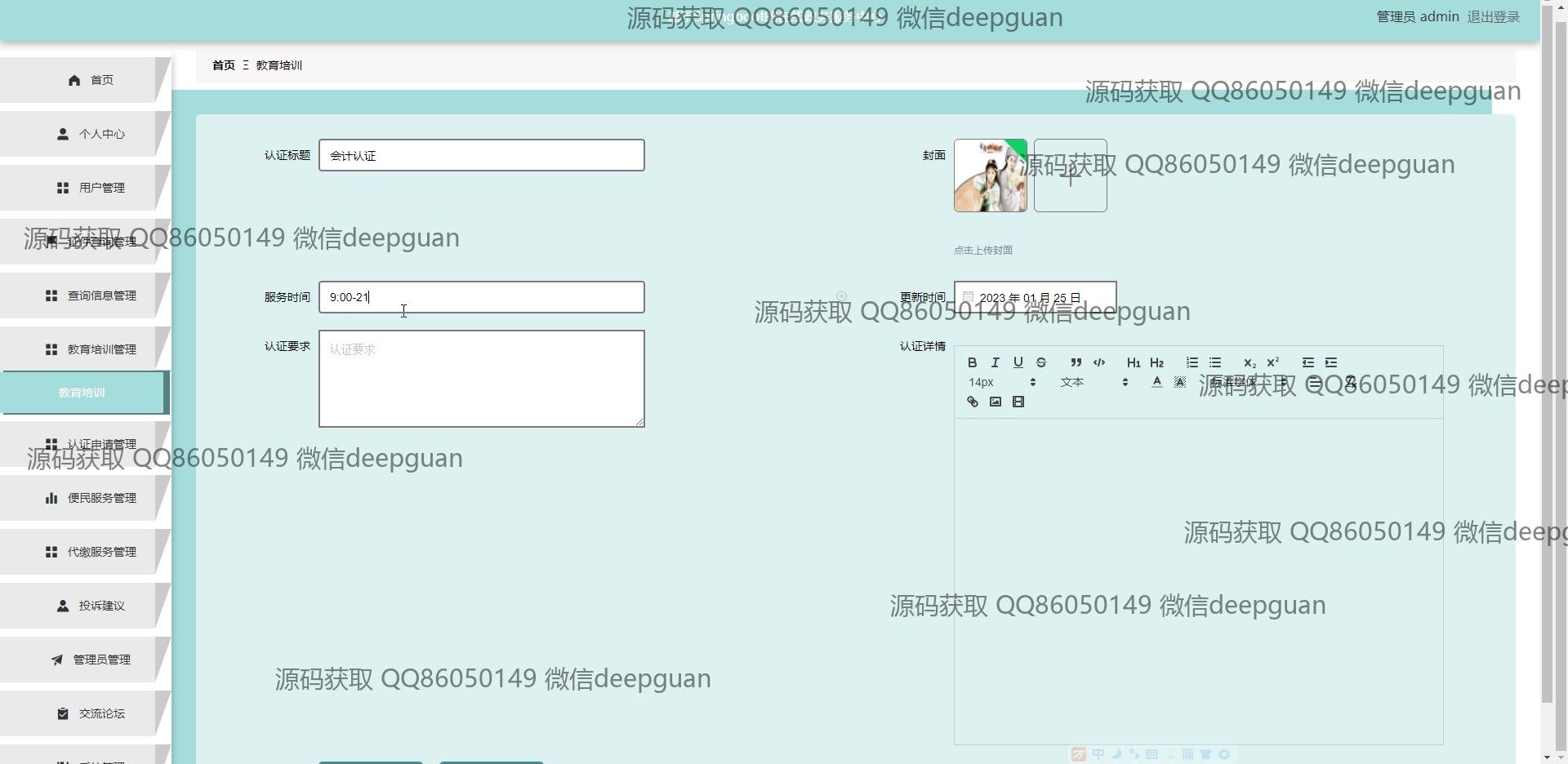Image resolution: width=1568 pixels, height=764 pixels.
Task: Open the 更新时间 date field
Action: [1035, 297]
